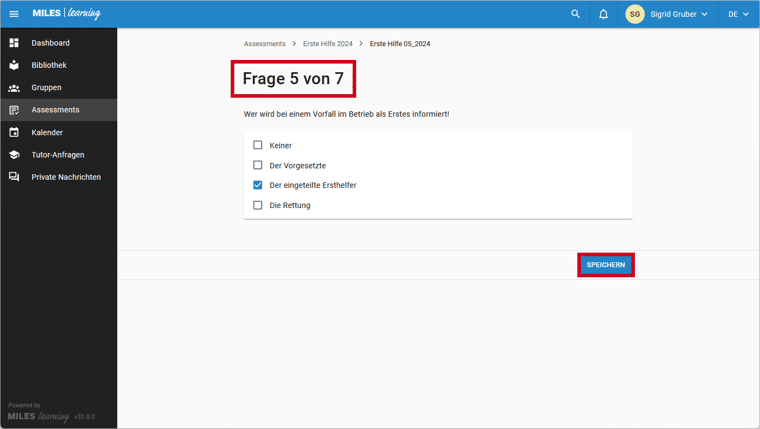Select the 'Die Rettung' checkbox
Image resolution: width=760 pixels, height=429 pixels.
point(258,205)
